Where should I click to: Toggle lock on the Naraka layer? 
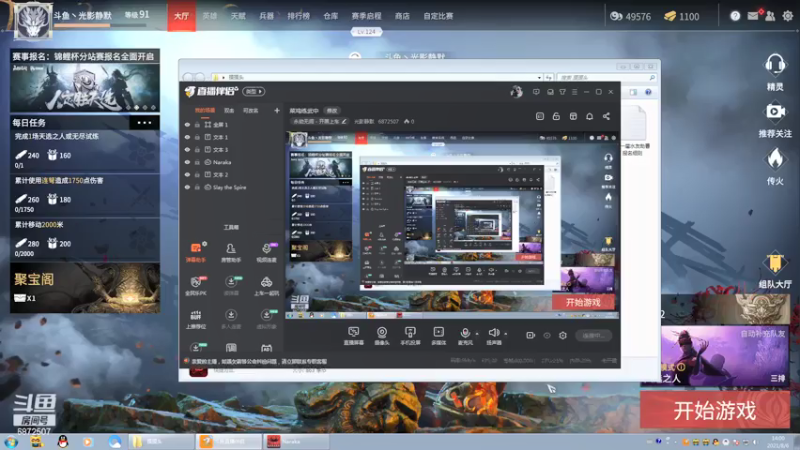[x=197, y=162]
